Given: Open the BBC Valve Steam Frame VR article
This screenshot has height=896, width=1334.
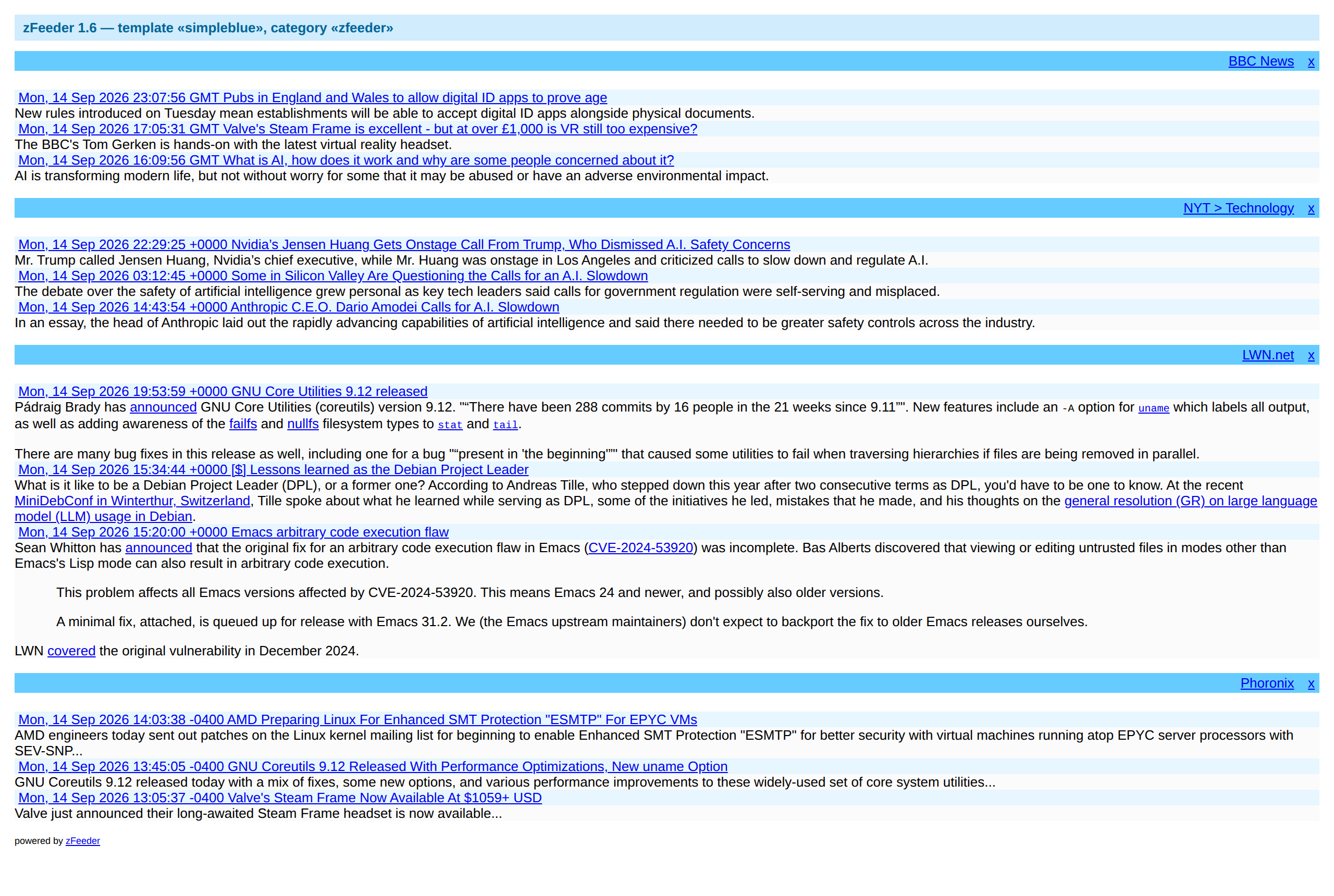Looking at the screenshot, I should (x=358, y=129).
